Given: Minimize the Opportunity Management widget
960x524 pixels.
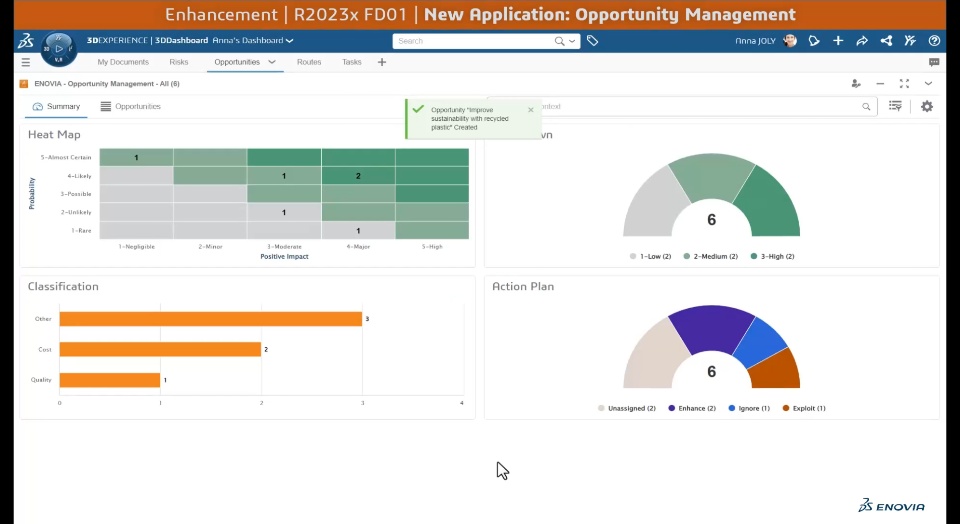Looking at the screenshot, I should [x=880, y=83].
